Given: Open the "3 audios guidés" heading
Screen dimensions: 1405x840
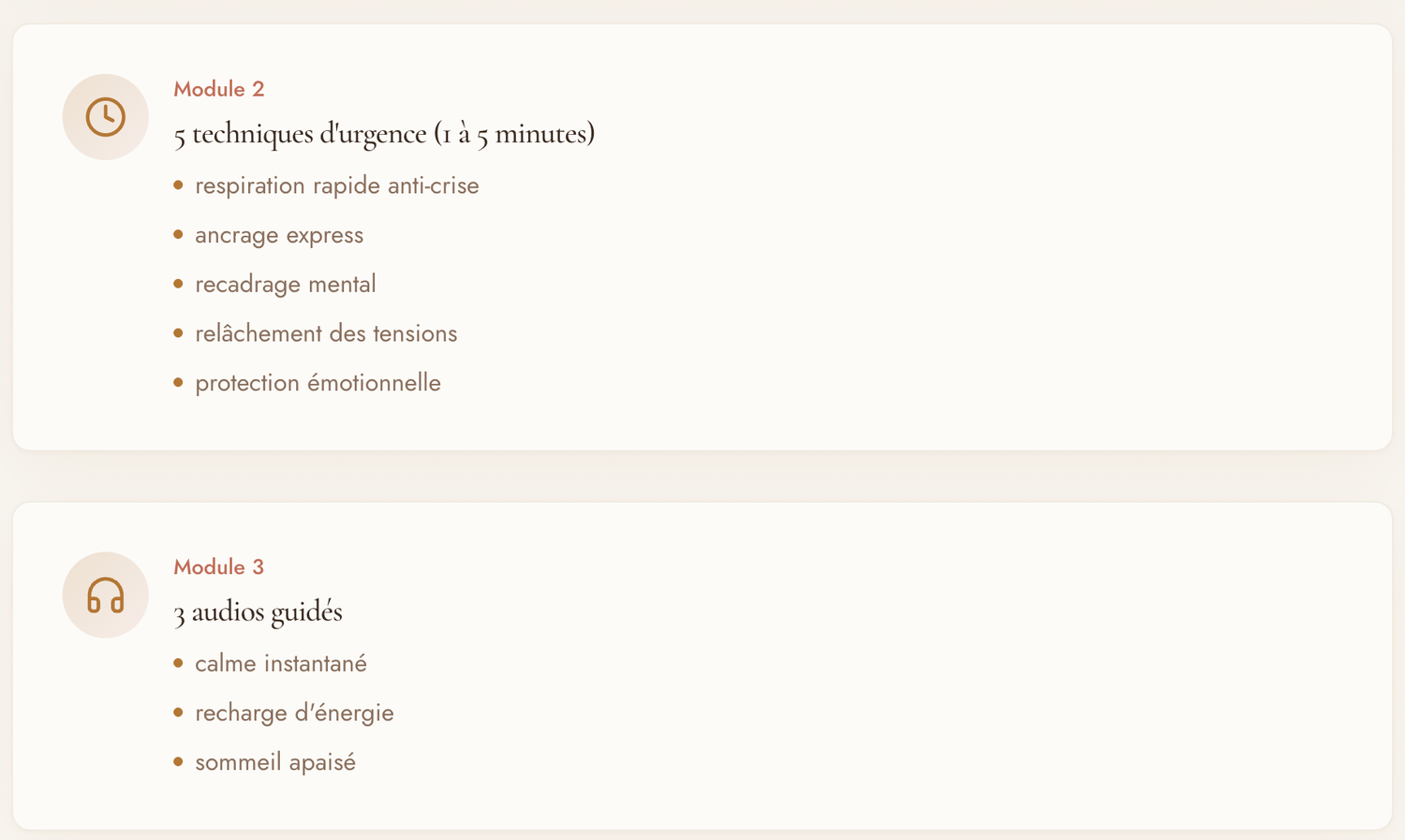Looking at the screenshot, I should click(x=258, y=612).
